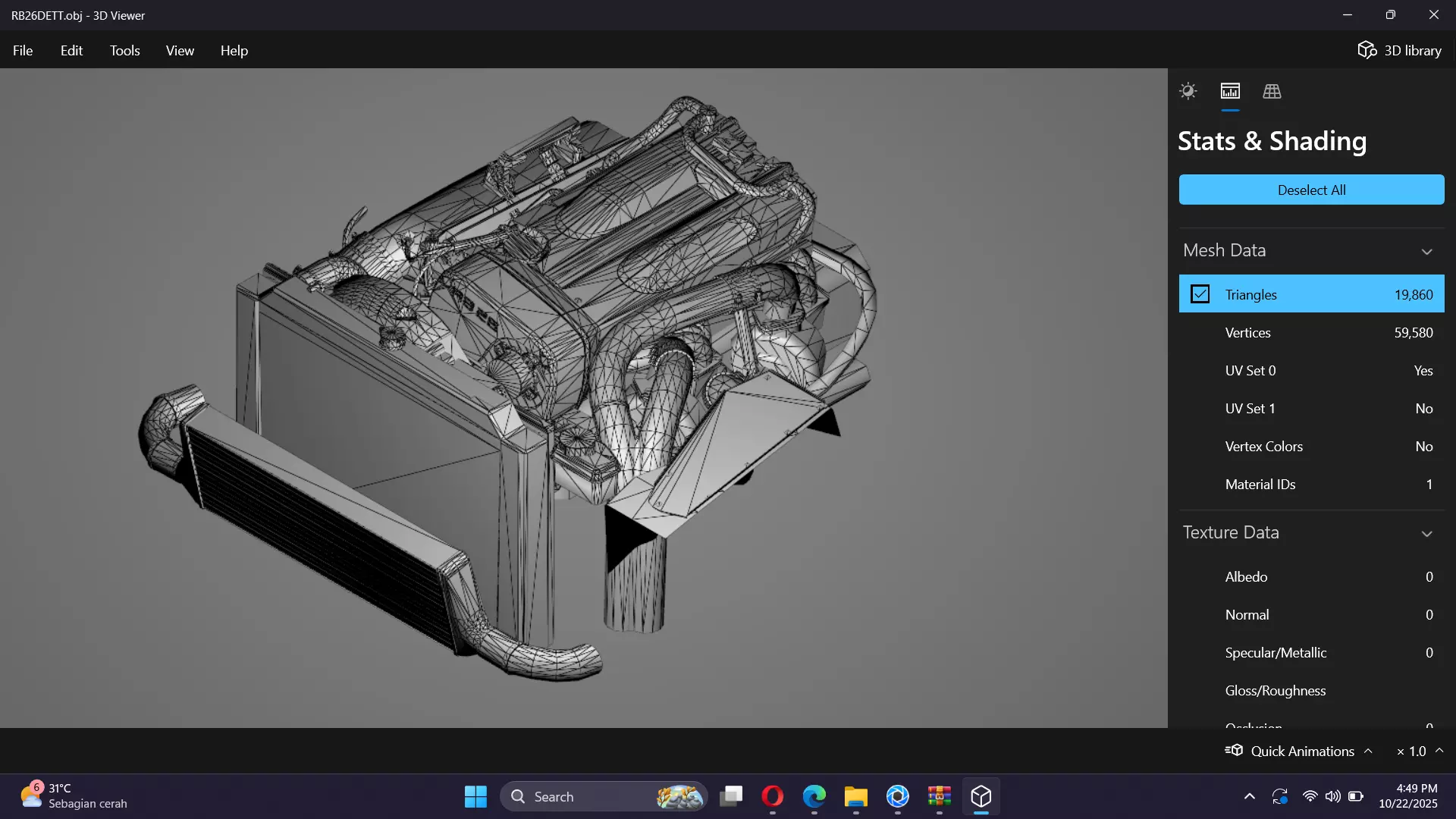Select the 3D Viewer taskbar icon
Viewport: 1456px width, 819px height.
point(981,796)
